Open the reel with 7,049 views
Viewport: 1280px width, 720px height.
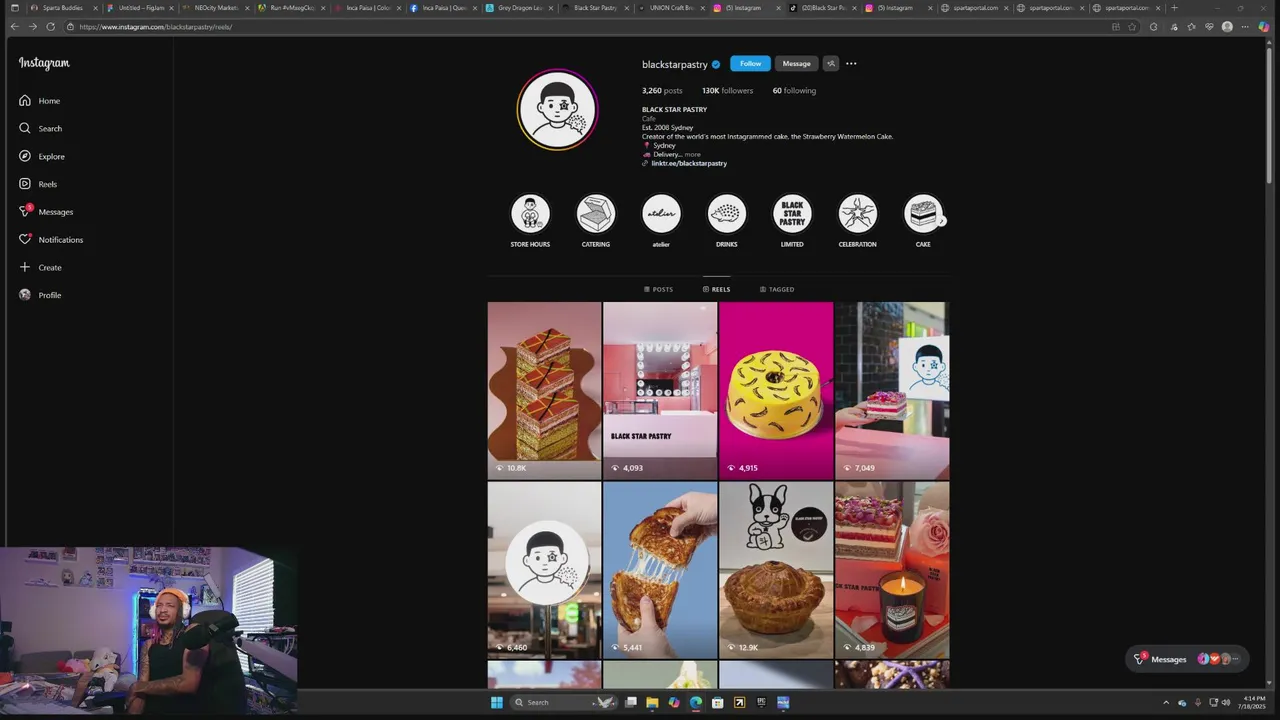coord(892,390)
